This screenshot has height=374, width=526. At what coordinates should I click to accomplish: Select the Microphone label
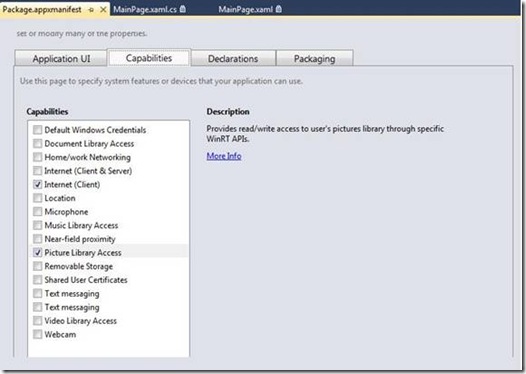(x=66, y=212)
